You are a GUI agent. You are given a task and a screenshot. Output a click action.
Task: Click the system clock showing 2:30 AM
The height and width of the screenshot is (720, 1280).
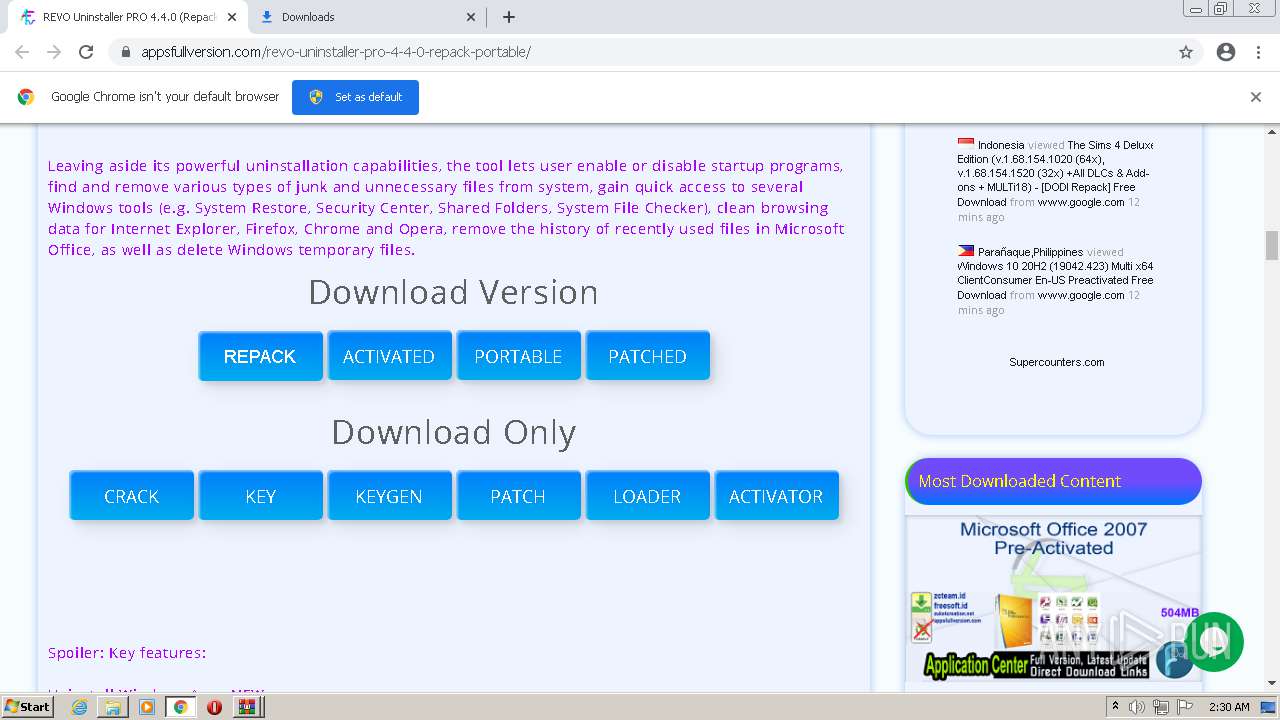click(1229, 707)
